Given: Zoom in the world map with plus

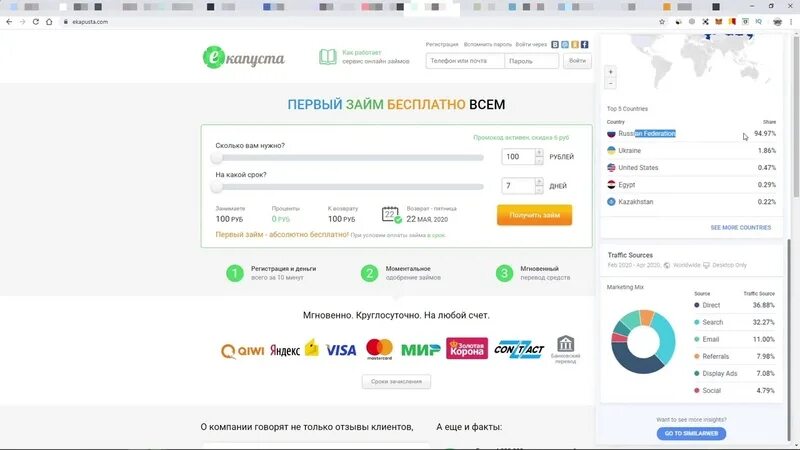Looking at the screenshot, I should (x=610, y=72).
